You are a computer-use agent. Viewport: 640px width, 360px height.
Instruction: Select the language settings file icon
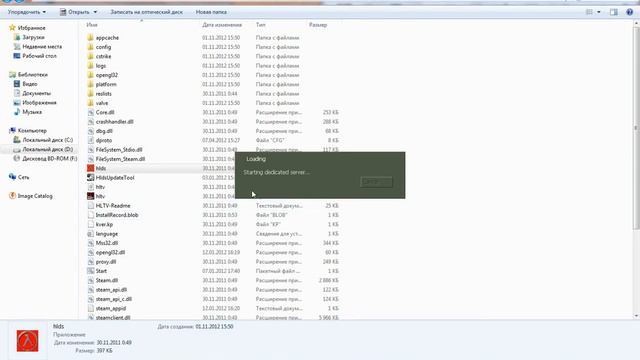[91, 234]
